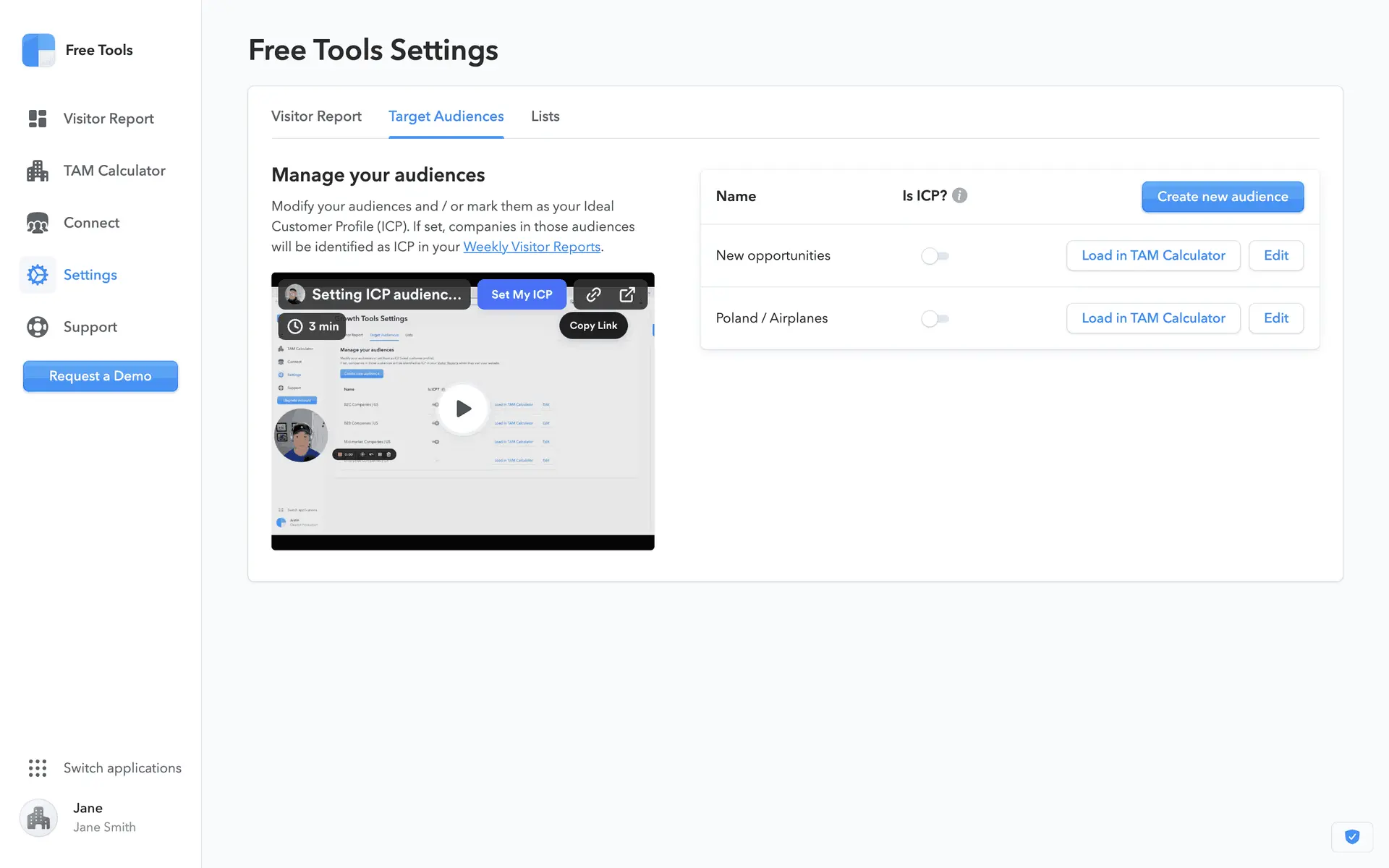1389x868 pixels.
Task: Load New opportunities in TAM Calculator
Action: point(1152,255)
